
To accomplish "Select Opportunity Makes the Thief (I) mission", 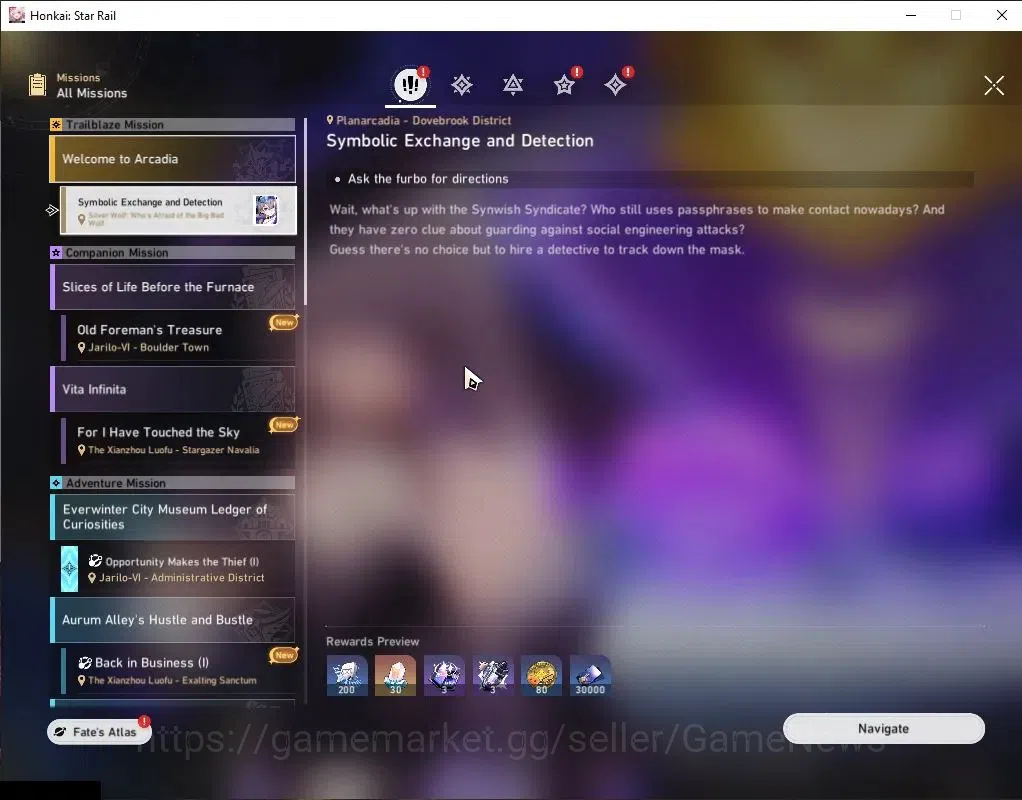I will 178,569.
